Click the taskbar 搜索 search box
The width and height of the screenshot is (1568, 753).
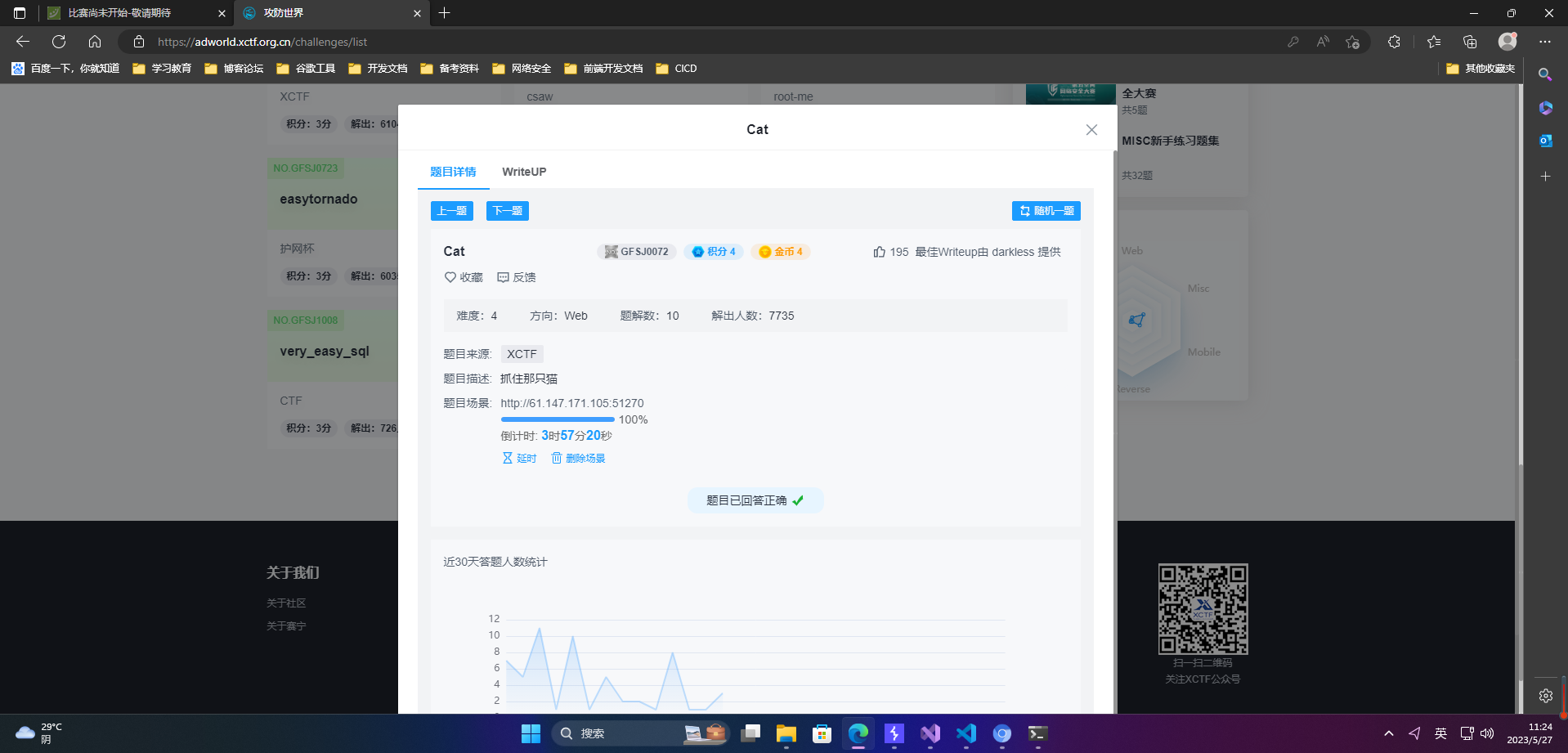click(640, 733)
